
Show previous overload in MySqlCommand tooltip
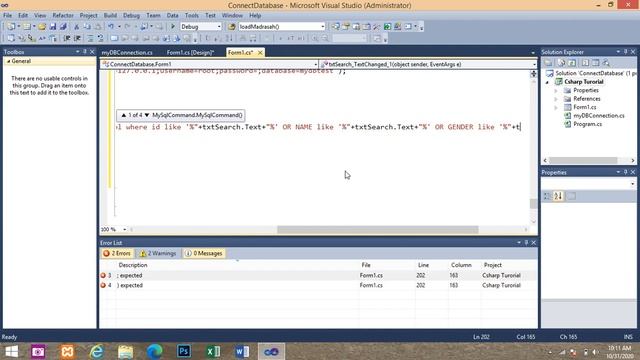(123, 115)
